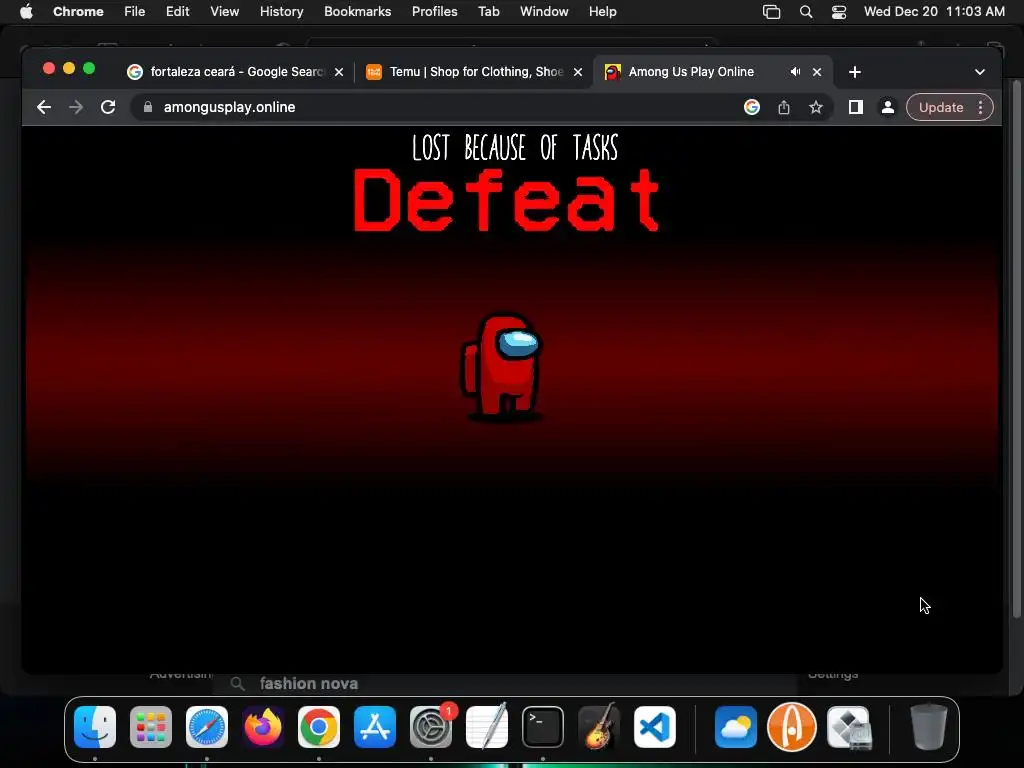
Task: Open the History menu
Action: click(x=281, y=12)
